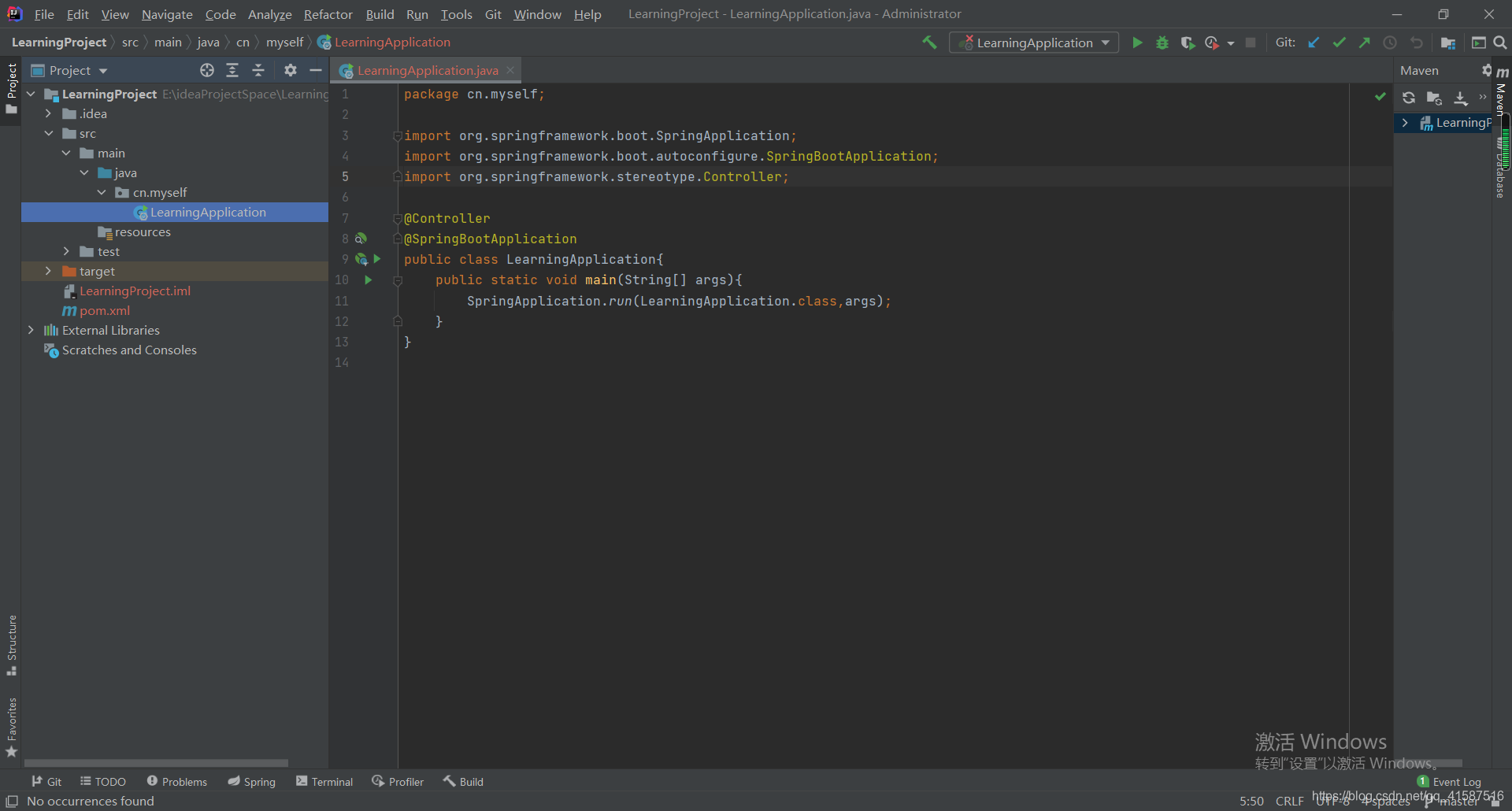Push commits using the green arrow icon
The image size is (1512, 811).
click(x=1365, y=42)
